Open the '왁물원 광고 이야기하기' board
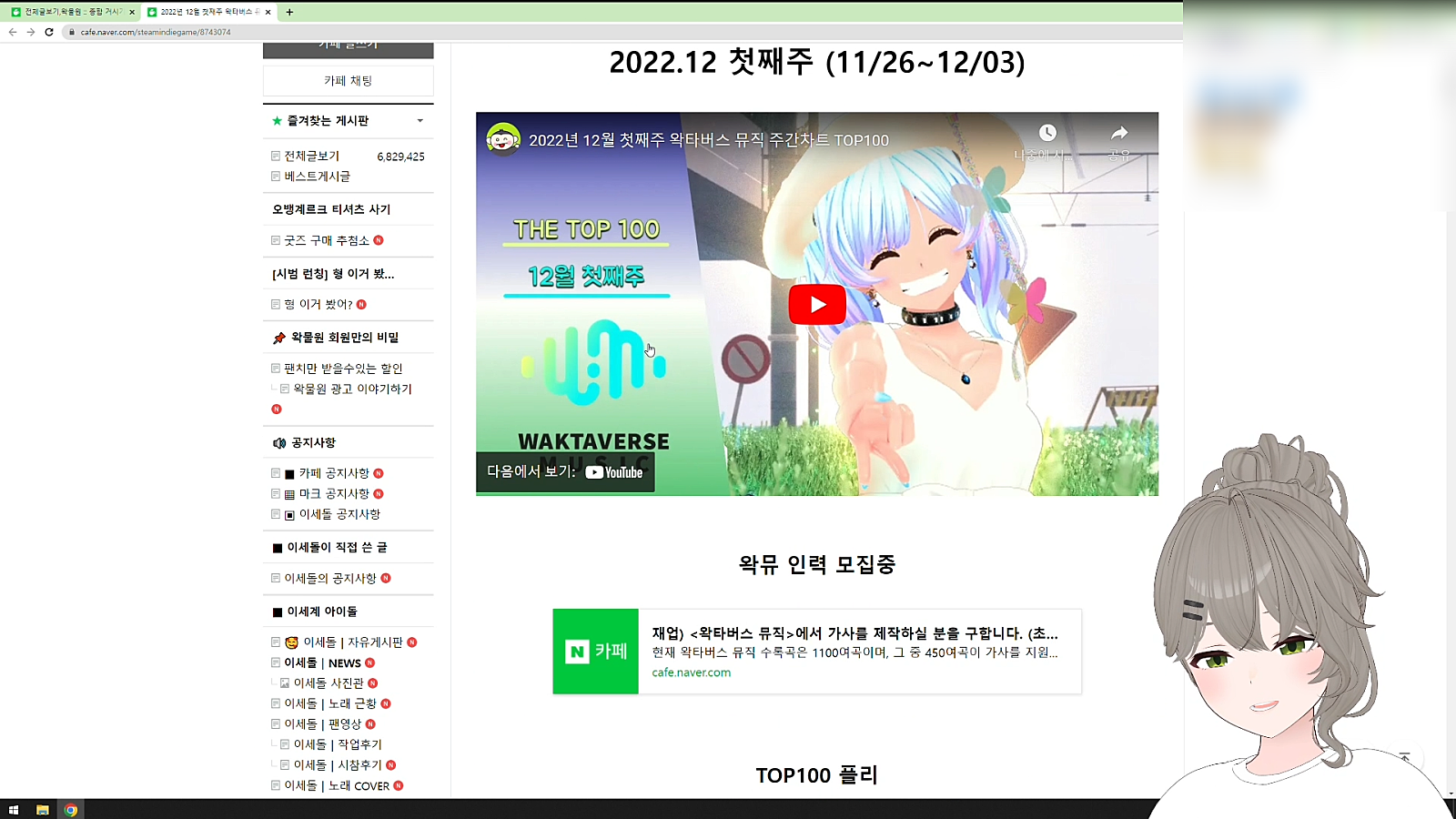 (353, 389)
